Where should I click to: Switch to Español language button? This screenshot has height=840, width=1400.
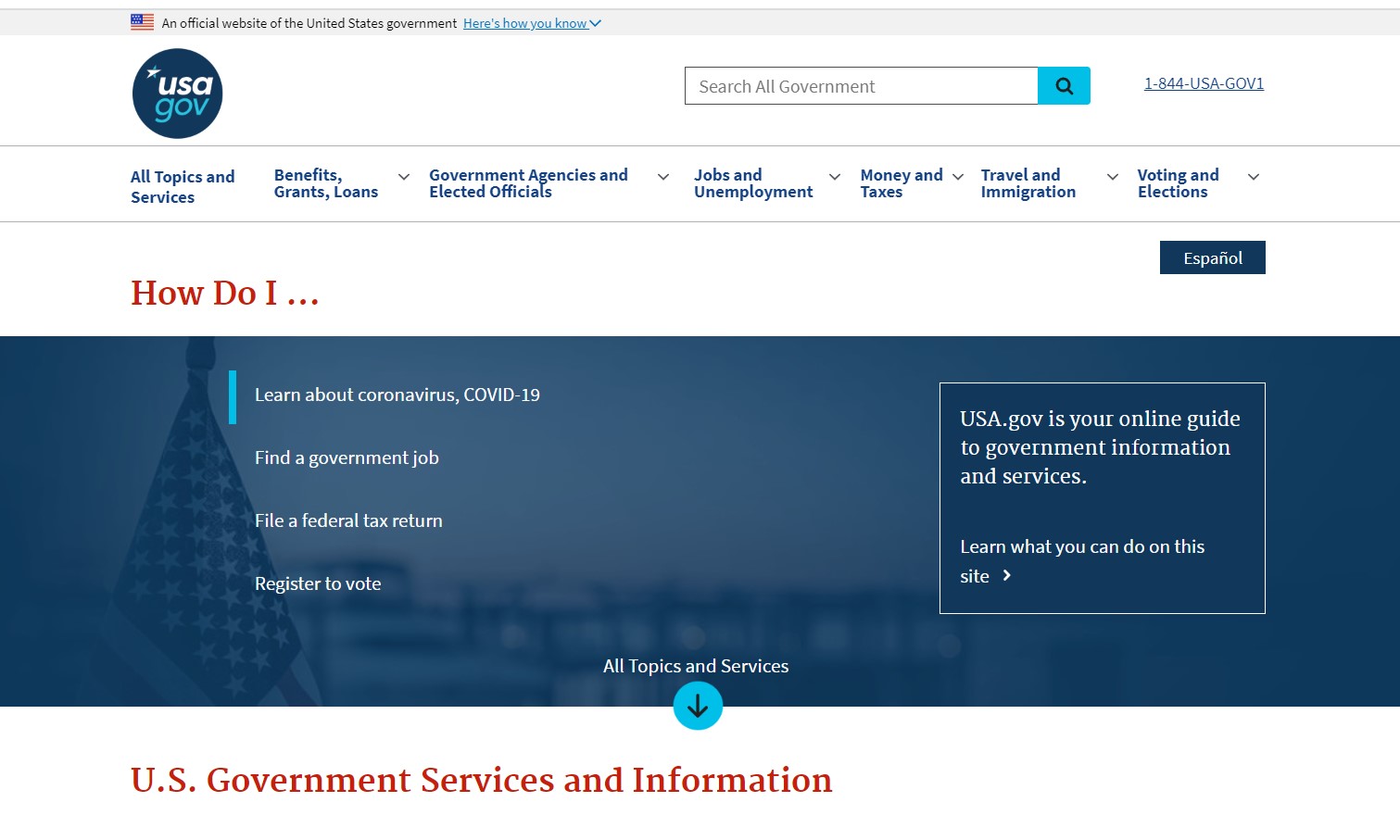click(x=1212, y=257)
